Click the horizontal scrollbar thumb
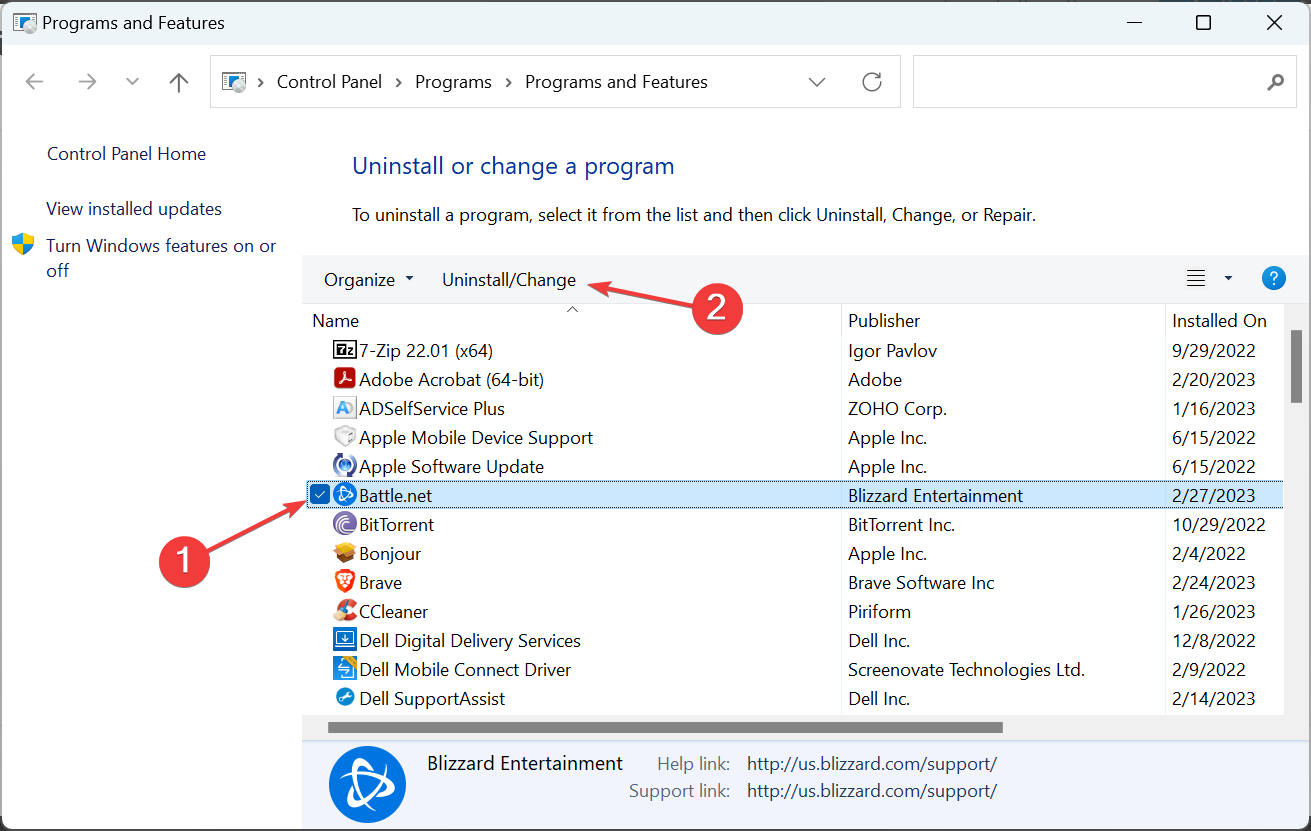Image resolution: width=1311 pixels, height=831 pixels. [665, 727]
